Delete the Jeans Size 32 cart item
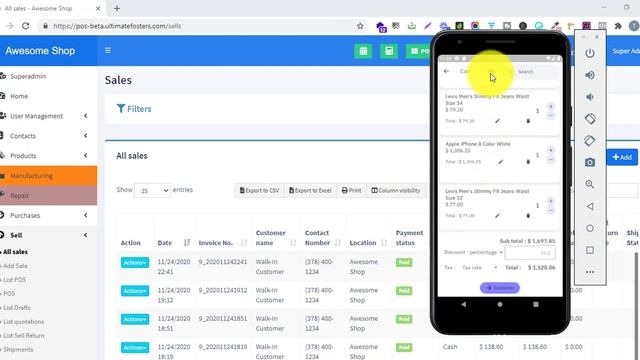Viewport: 640px width, 360px height. (x=528, y=216)
